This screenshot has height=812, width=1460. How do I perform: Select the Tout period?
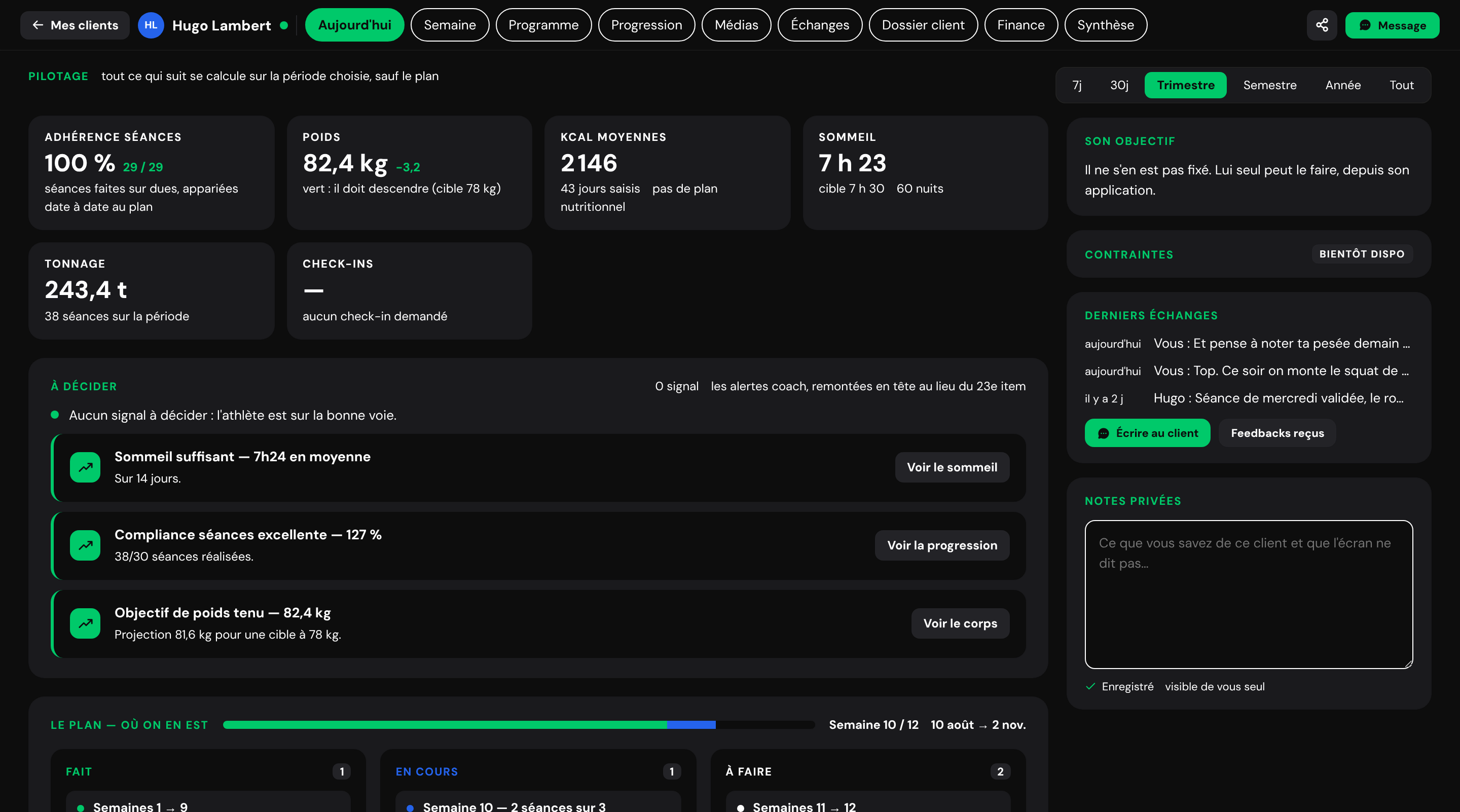tap(1402, 85)
